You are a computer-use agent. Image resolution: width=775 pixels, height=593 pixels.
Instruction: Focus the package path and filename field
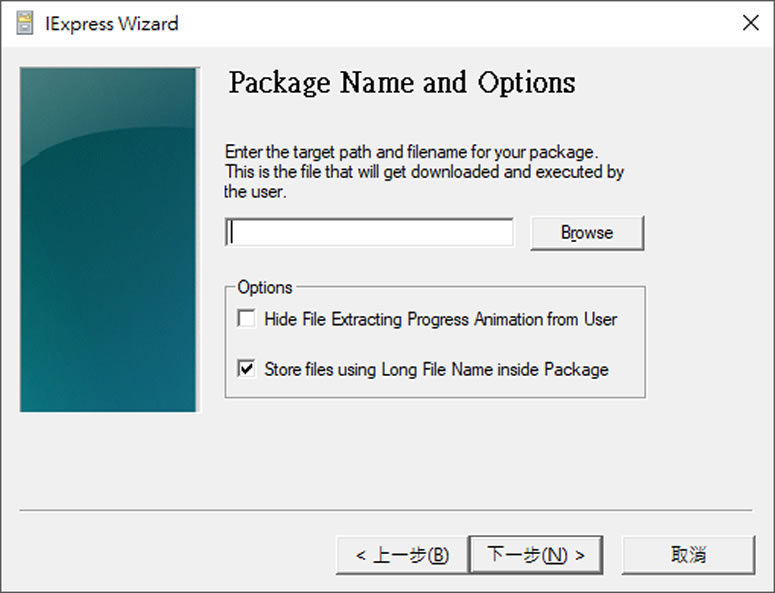369,232
